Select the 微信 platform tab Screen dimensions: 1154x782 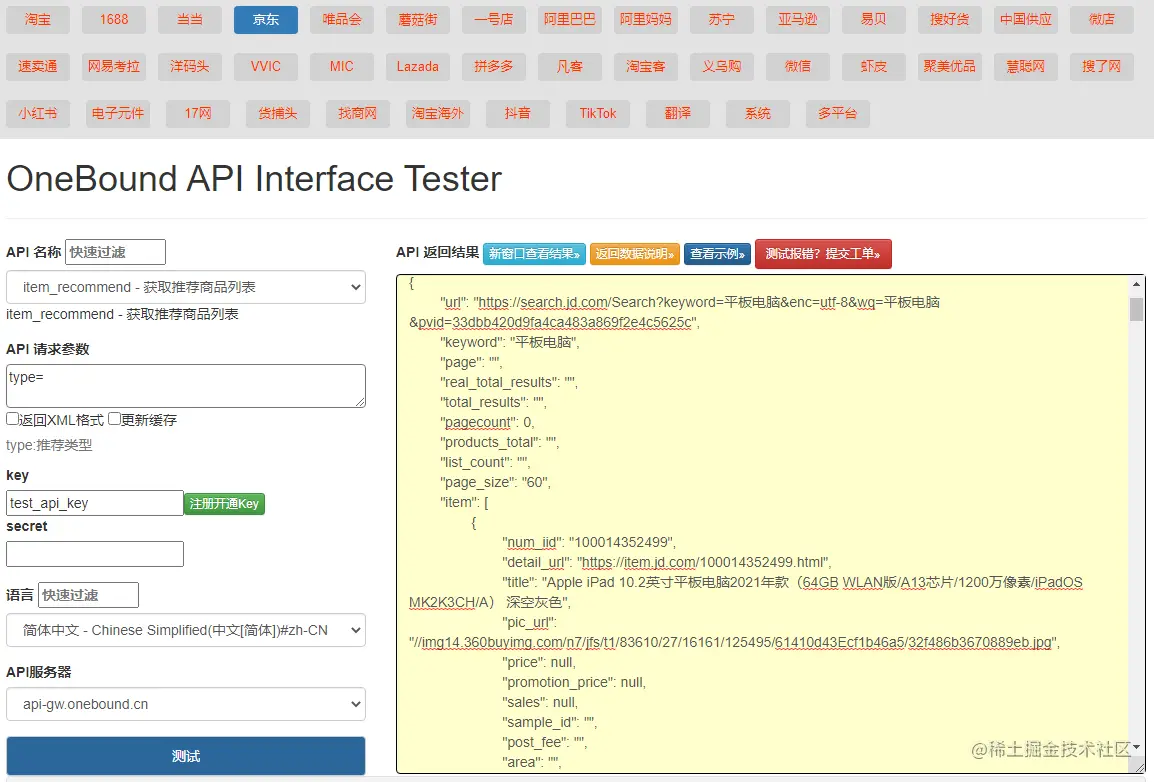798,67
